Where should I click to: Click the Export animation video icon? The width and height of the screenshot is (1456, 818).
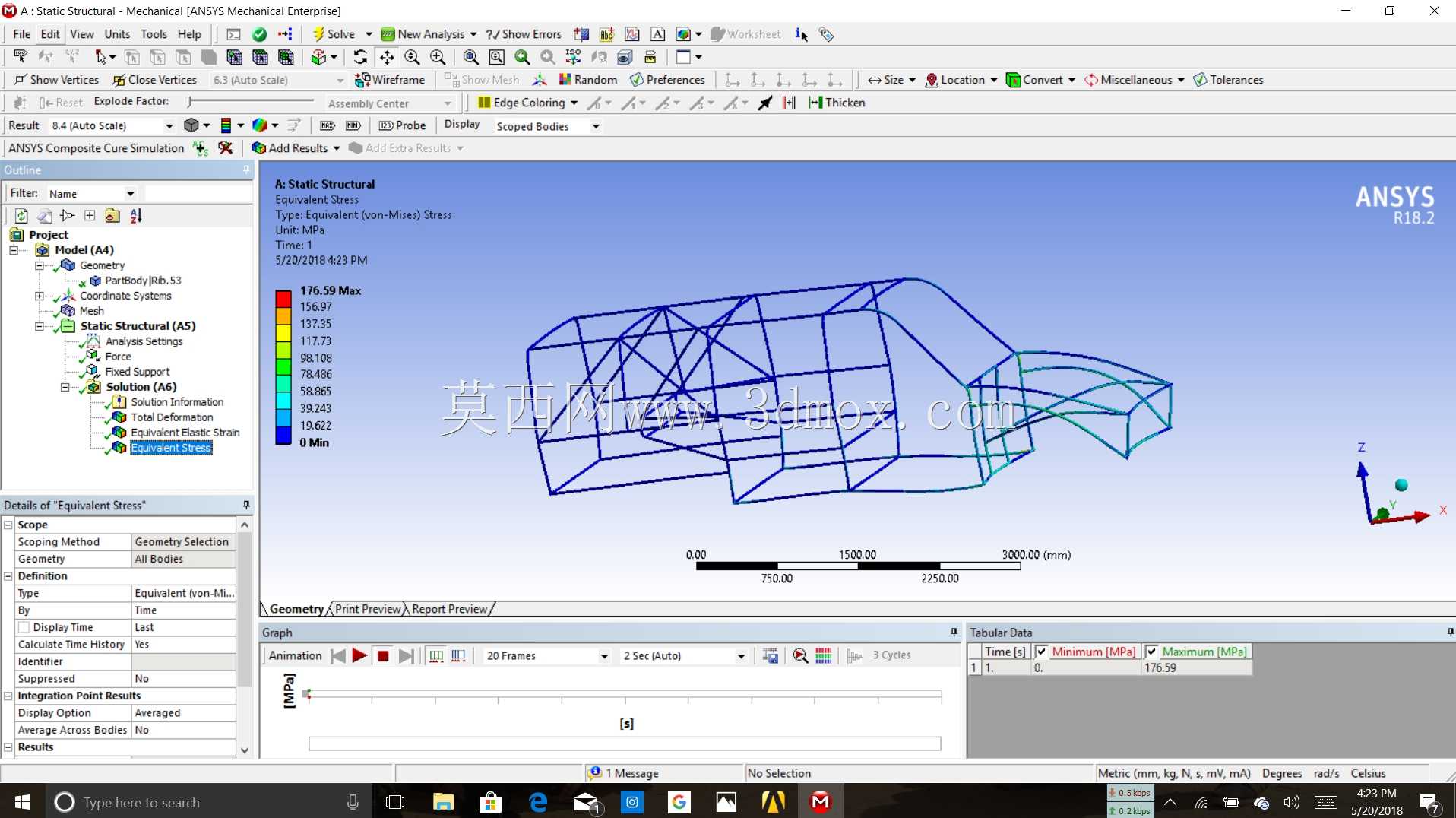pos(770,655)
